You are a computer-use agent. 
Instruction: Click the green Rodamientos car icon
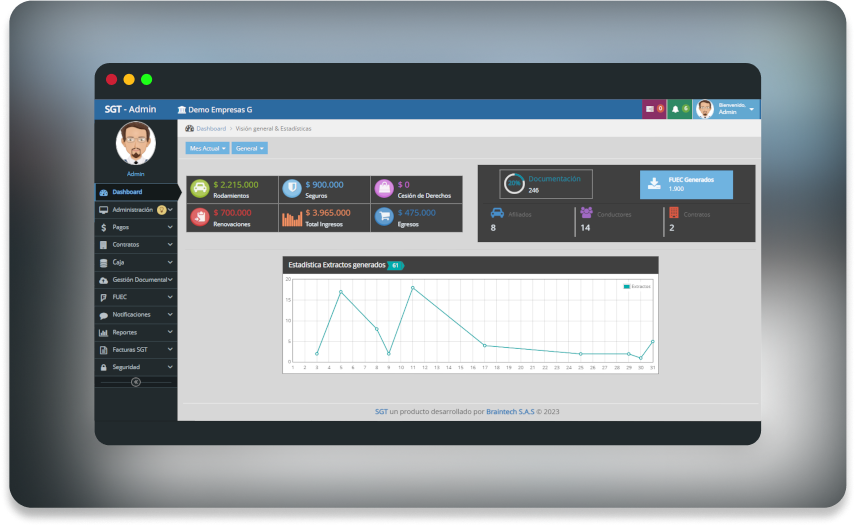(x=200, y=188)
